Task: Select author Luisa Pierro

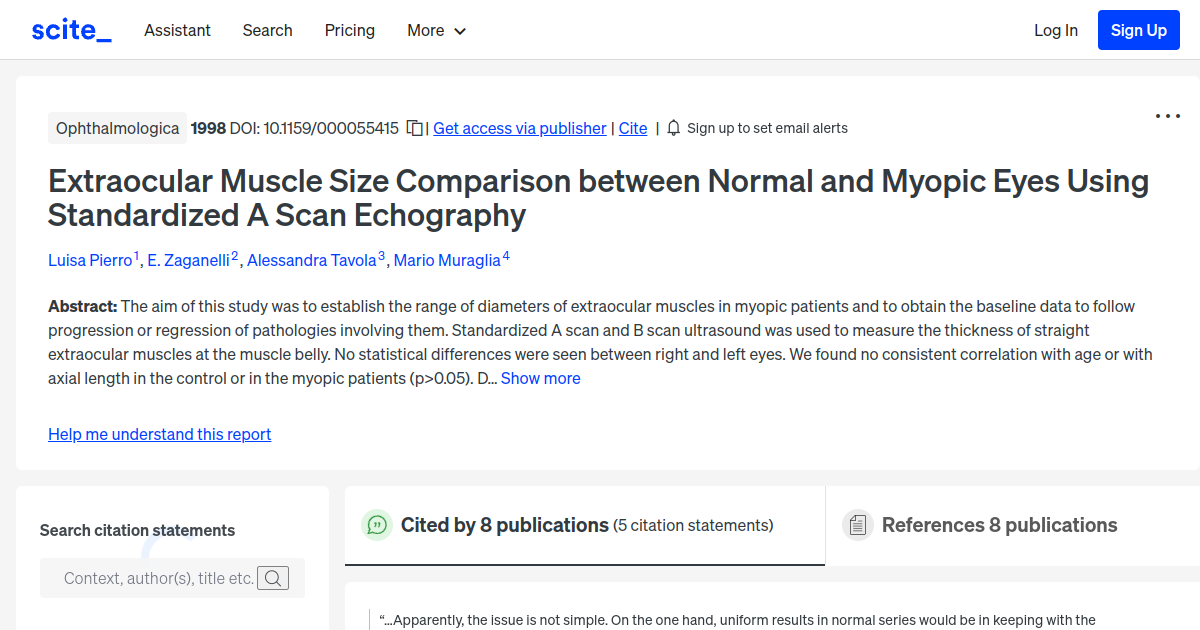Action: (91, 260)
